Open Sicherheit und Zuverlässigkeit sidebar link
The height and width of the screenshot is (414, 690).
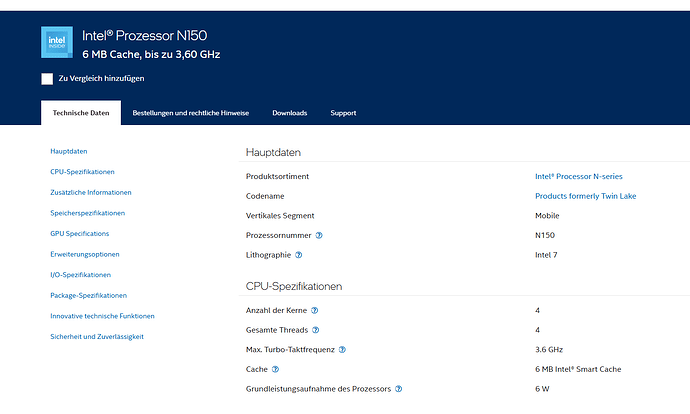click(97, 336)
